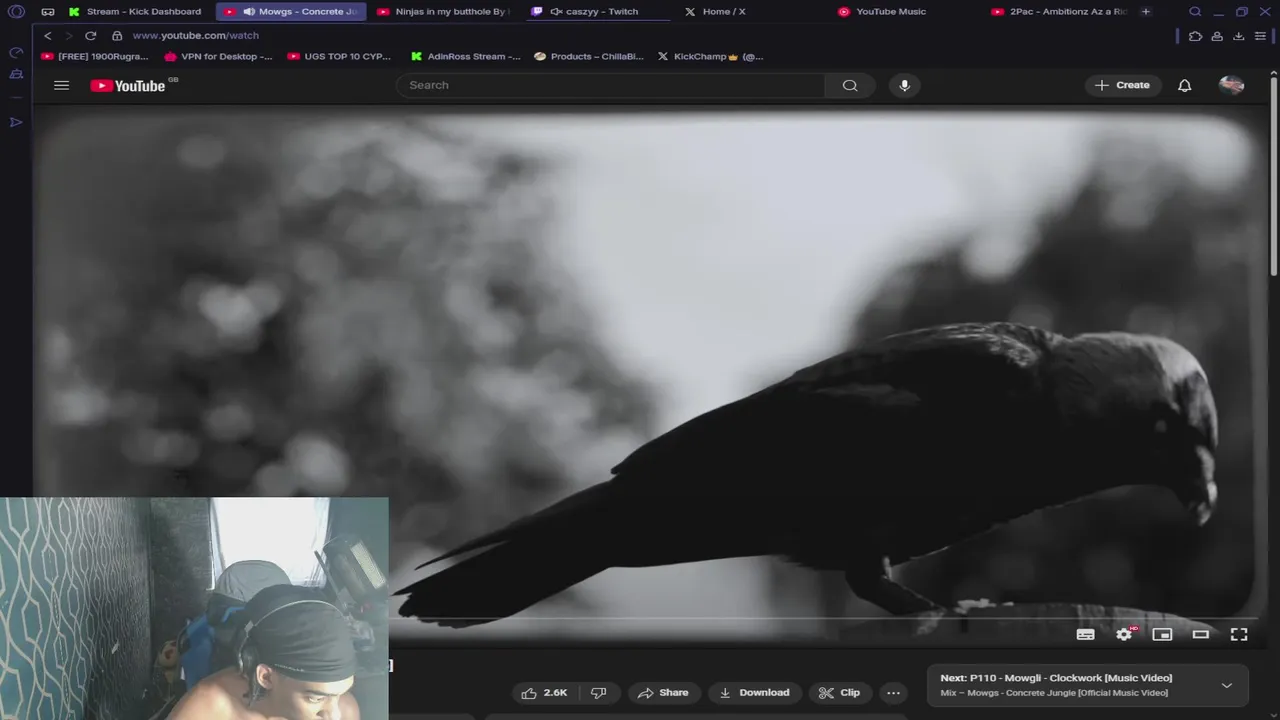Open the YouTube account avatar menu
Screen dimensions: 1280x720
(1231, 85)
